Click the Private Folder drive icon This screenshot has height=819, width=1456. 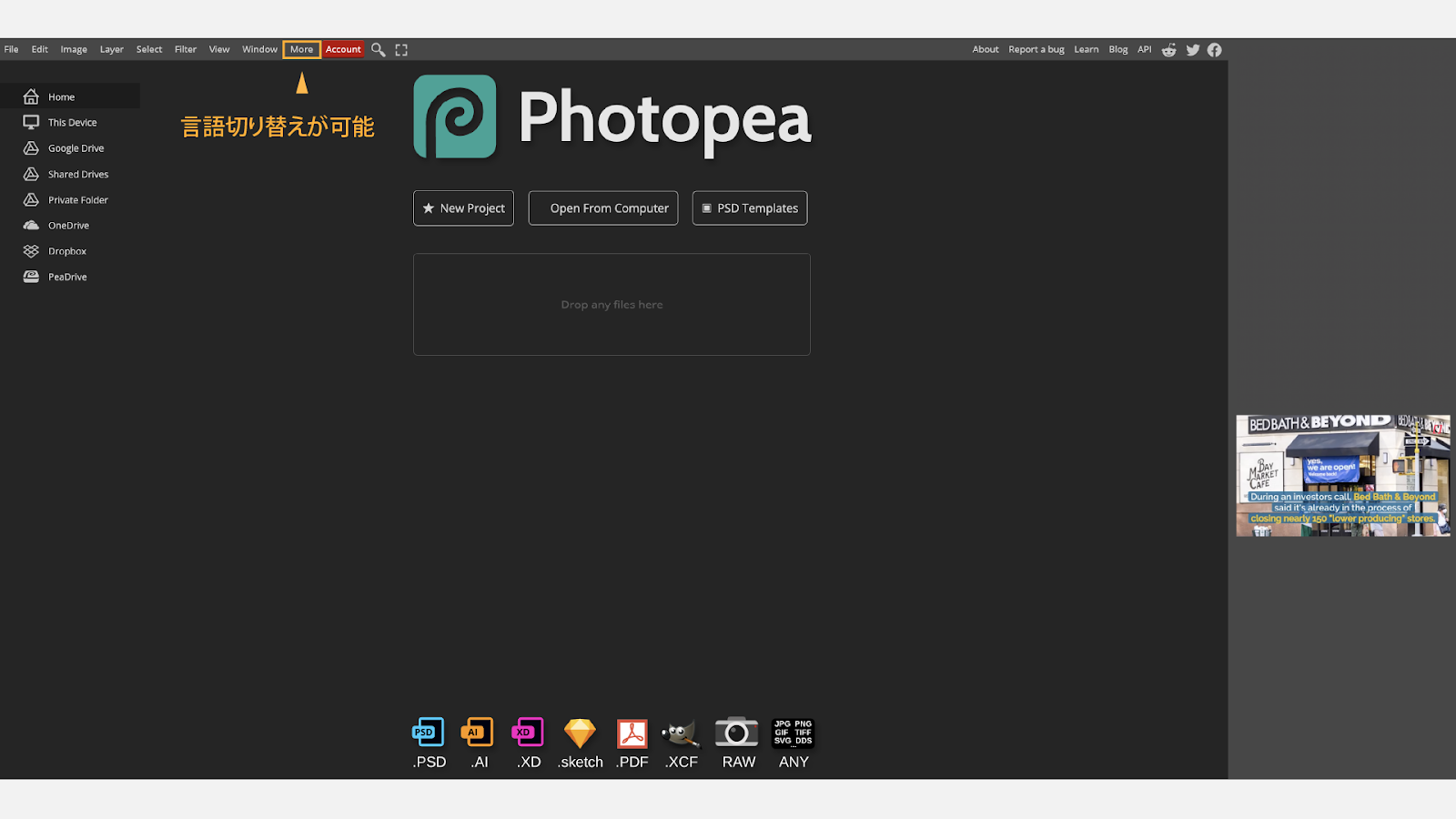(x=31, y=199)
